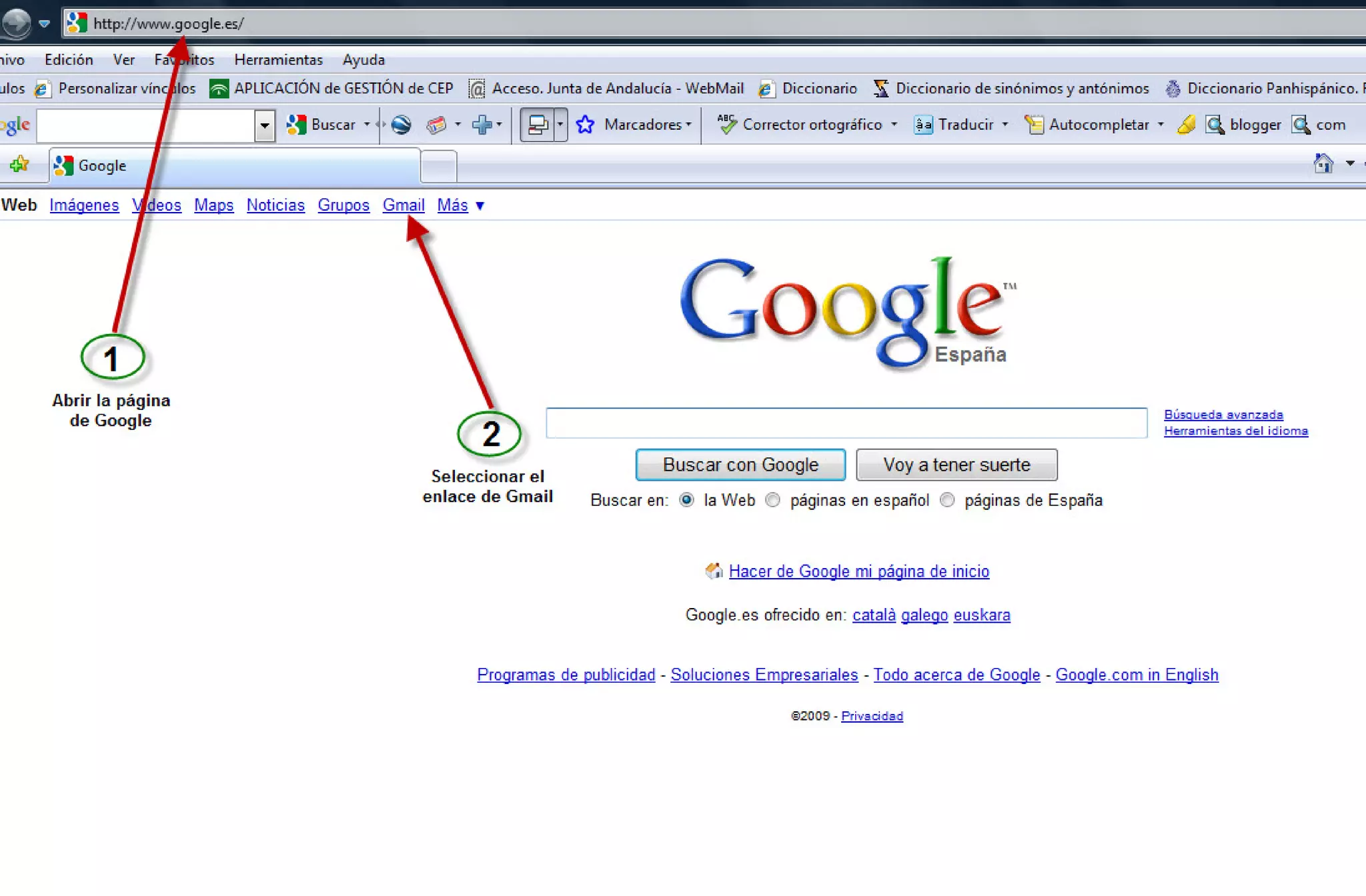Screen dimensions: 1366x896
Task: Expand the Google toolbar search box dropdown
Action: pos(265,125)
